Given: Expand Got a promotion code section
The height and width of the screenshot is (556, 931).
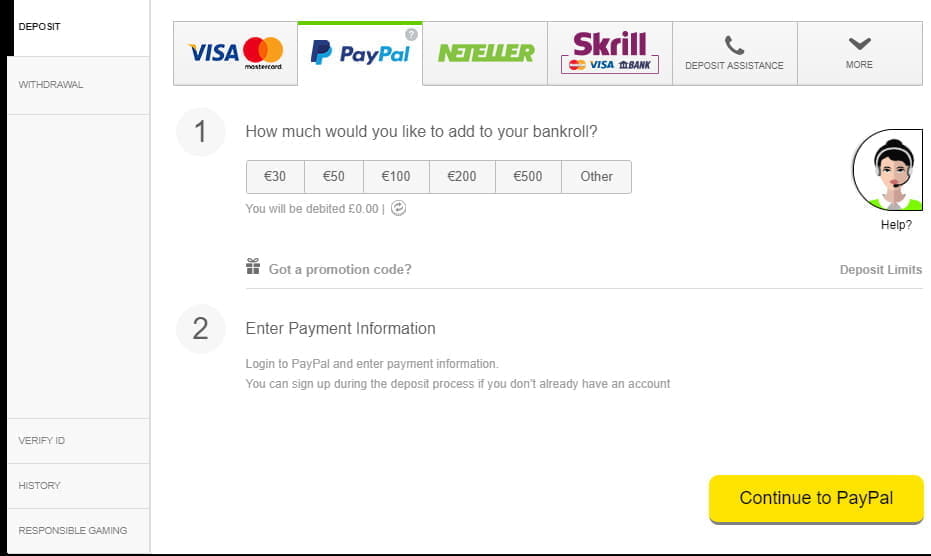Looking at the screenshot, I should pos(340,269).
